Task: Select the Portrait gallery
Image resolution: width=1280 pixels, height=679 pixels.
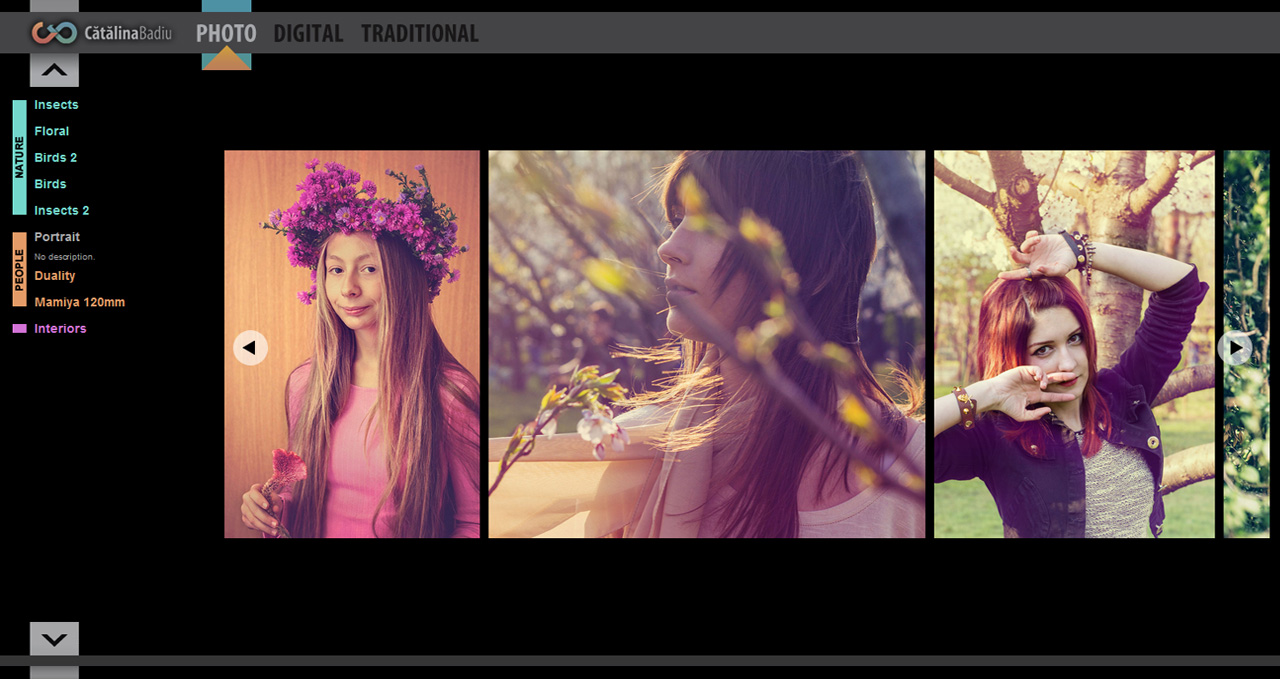Action: pyautogui.click(x=57, y=237)
